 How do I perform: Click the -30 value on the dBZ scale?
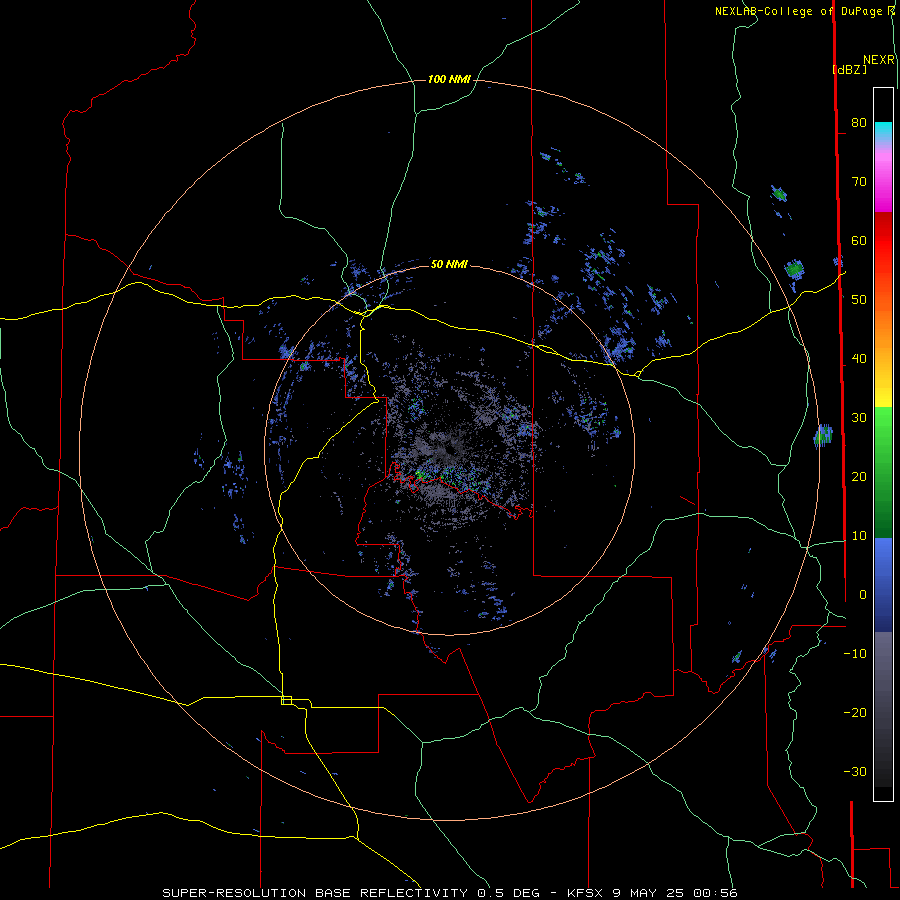click(855, 772)
